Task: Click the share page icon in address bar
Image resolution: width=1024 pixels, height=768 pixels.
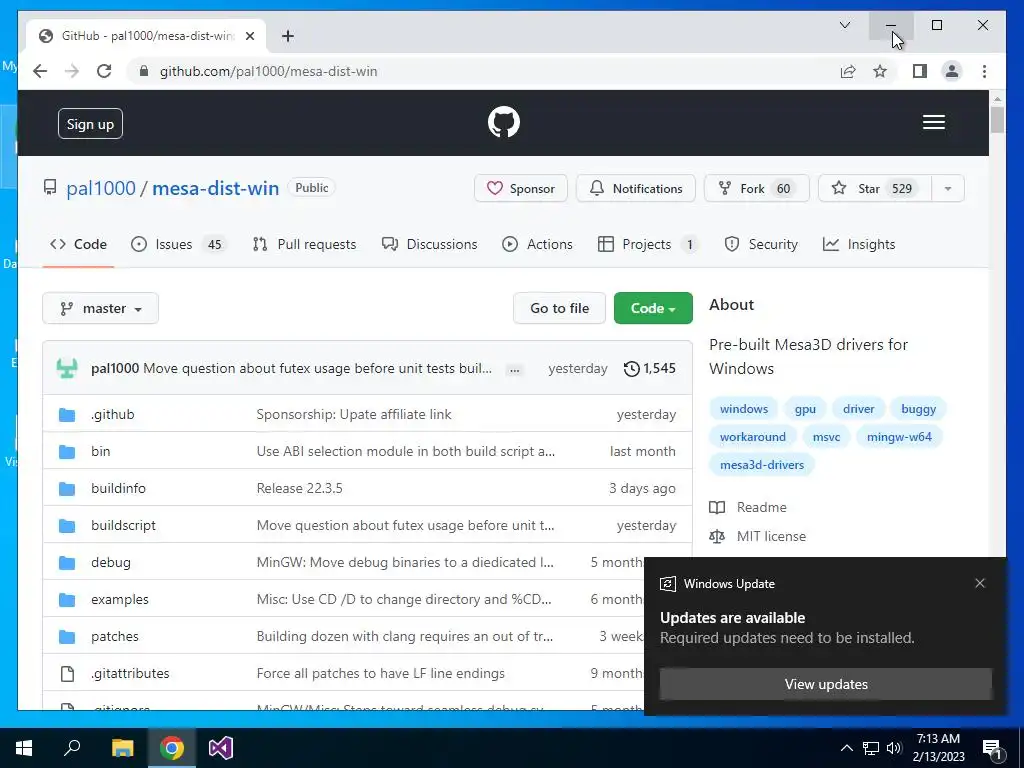Action: (848, 71)
